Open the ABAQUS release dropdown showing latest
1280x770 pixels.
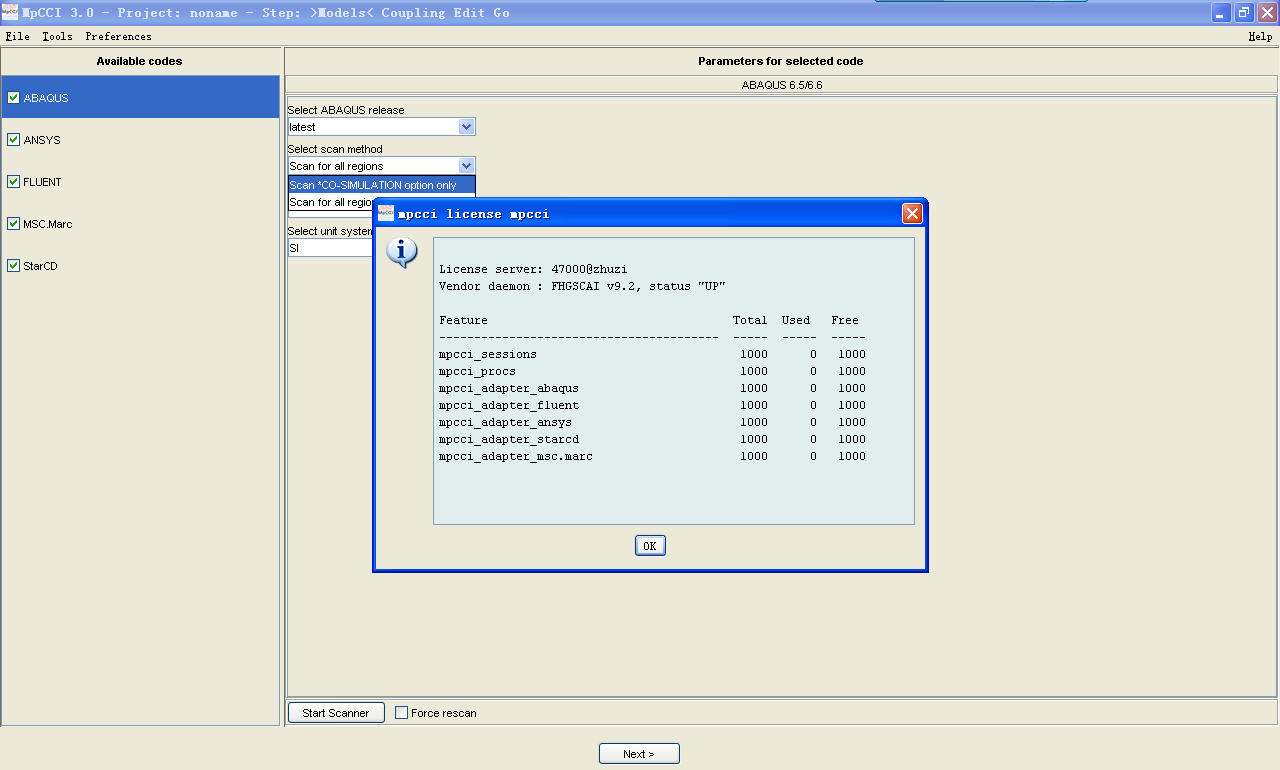[381, 127]
